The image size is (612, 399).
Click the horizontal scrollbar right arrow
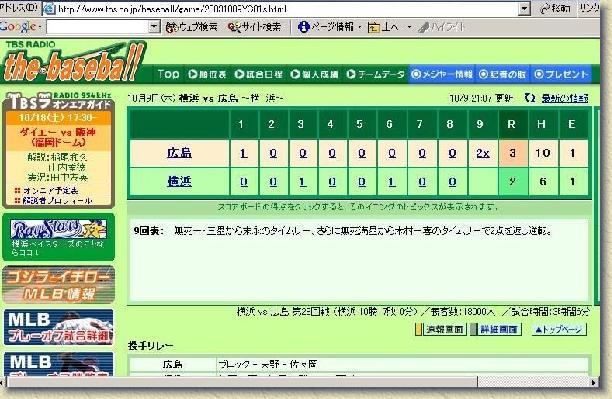point(594,382)
